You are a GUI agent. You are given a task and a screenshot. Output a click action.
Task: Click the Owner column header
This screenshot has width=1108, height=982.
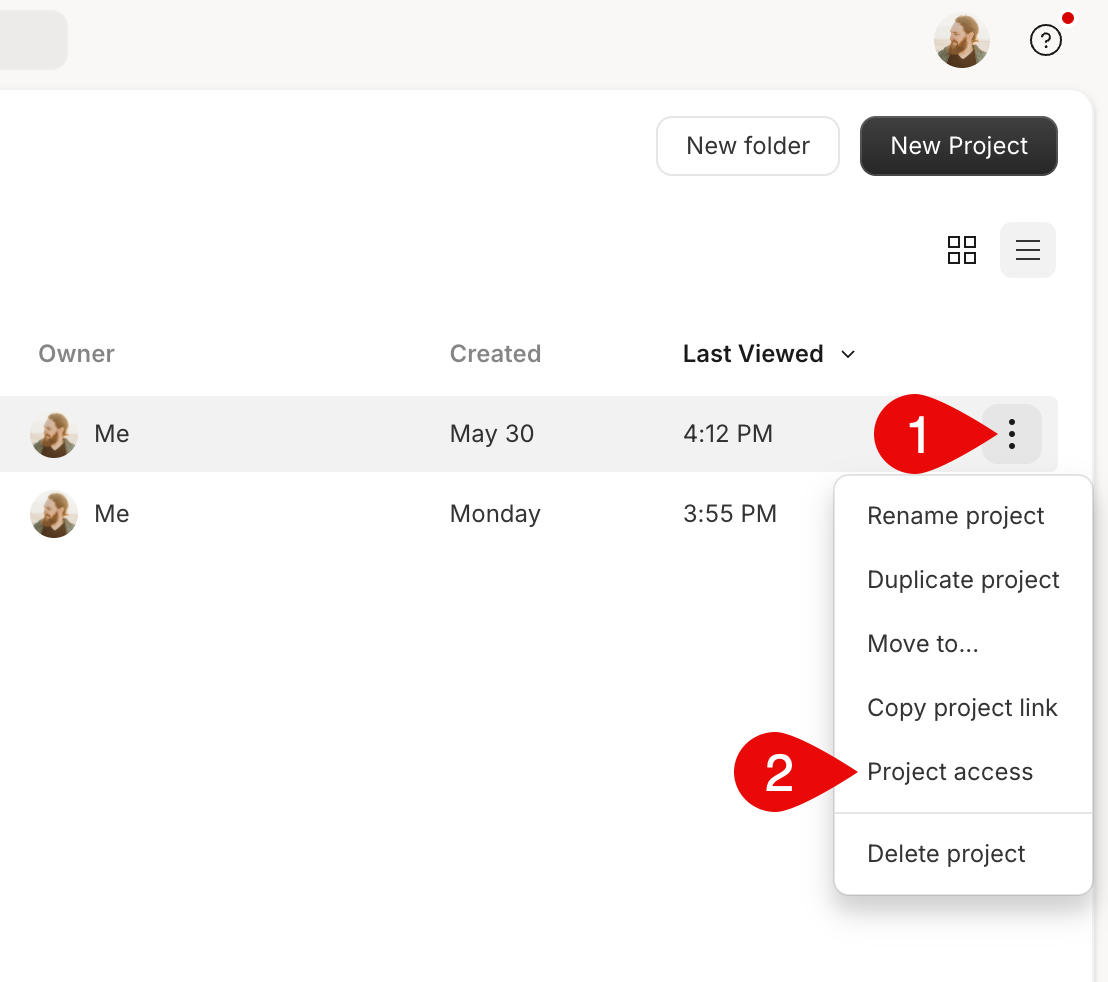tap(76, 354)
